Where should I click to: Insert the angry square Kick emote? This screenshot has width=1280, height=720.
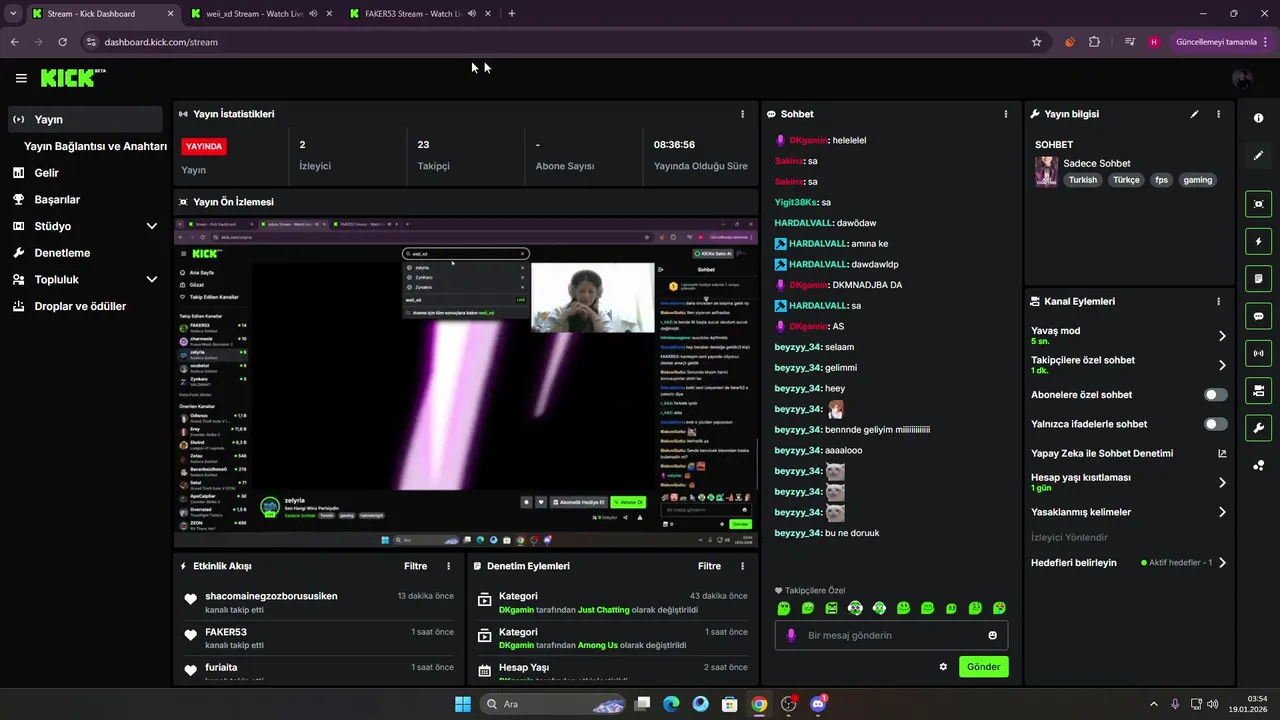[x=831, y=608]
